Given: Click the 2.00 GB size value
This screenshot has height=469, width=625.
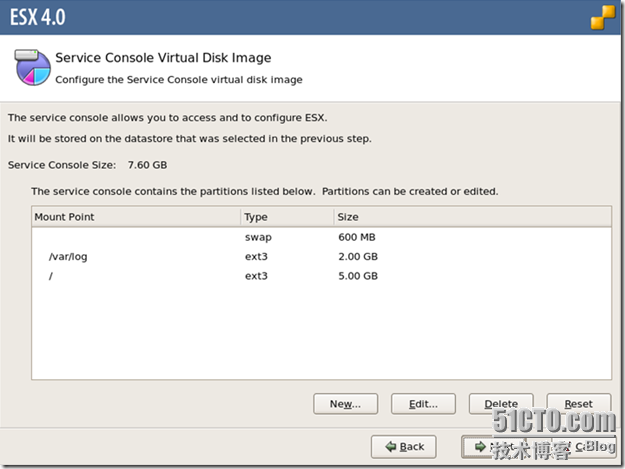Looking at the screenshot, I should pos(358,257).
